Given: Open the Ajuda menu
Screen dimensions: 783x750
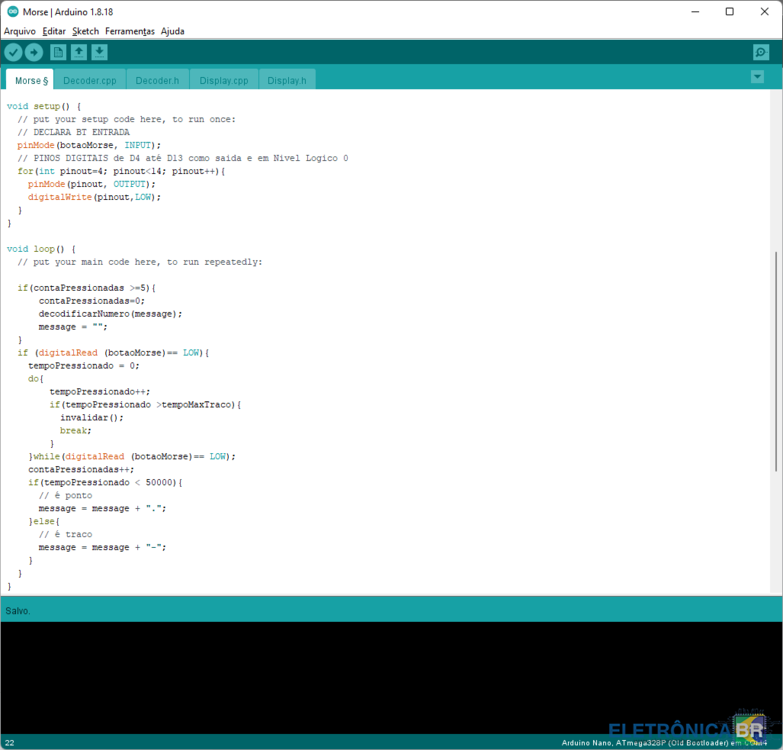Looking at the screenshot, I should click(x=172, y=31).
